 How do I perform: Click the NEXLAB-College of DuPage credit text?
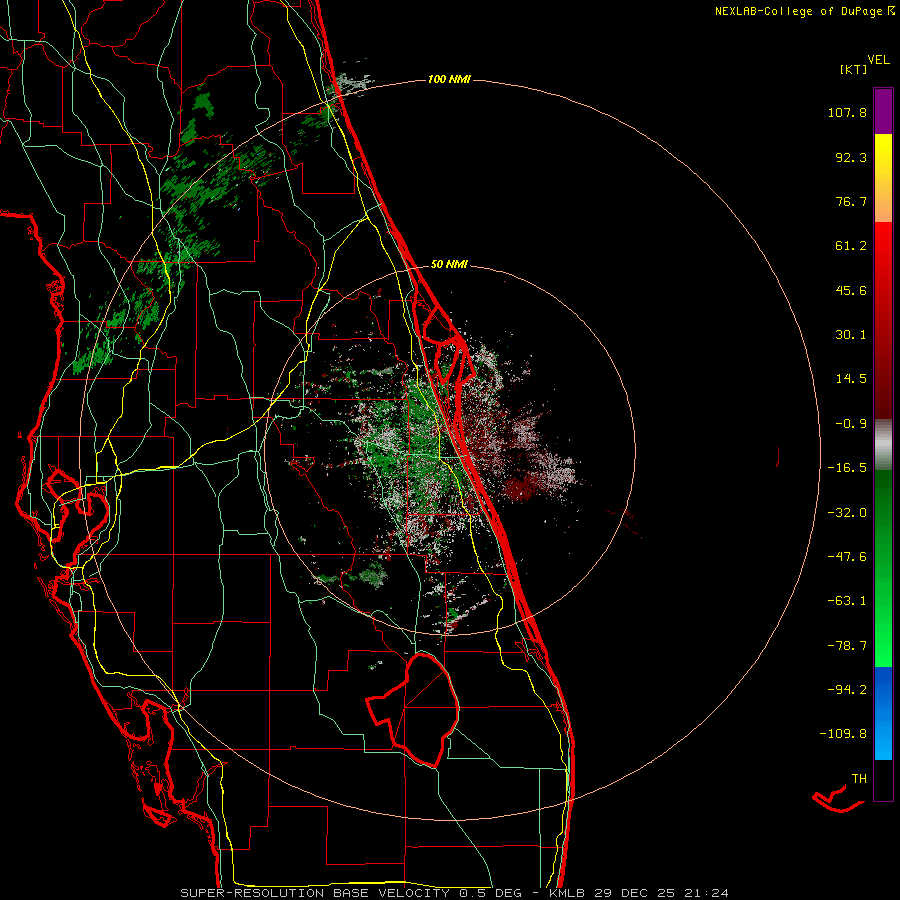point(804,11)
